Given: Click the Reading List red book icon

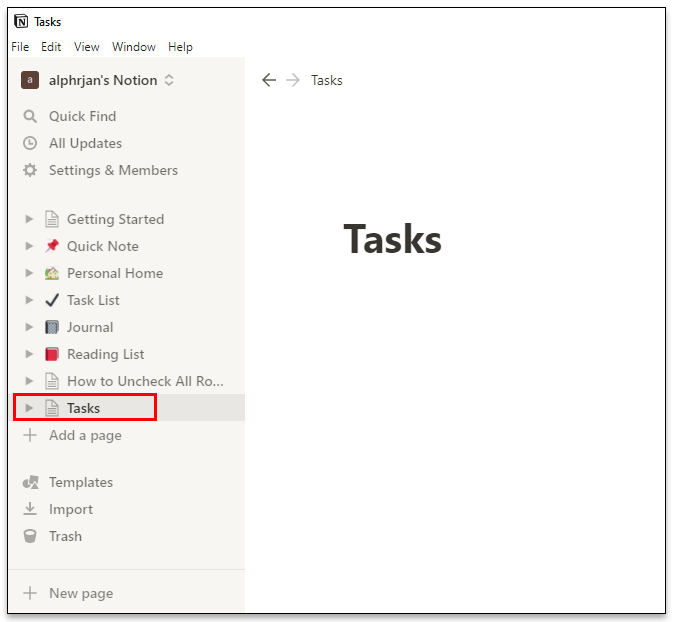Looking at the screenshot, I should pyautogui.click(x=52, y=354).
